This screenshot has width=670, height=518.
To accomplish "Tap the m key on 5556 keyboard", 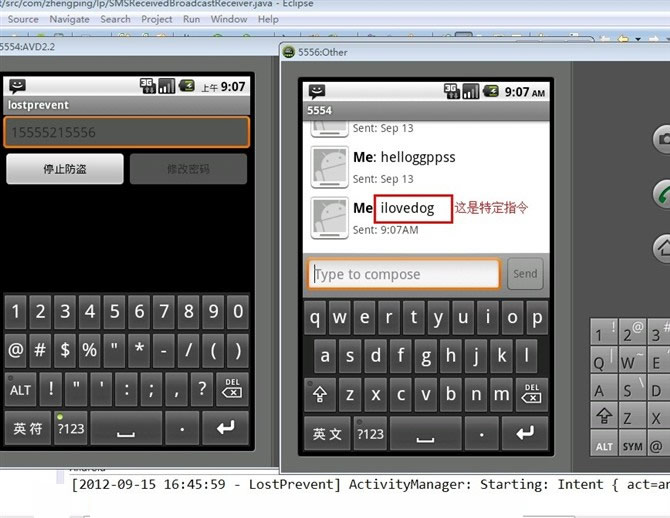I will (x=502, y=394).
